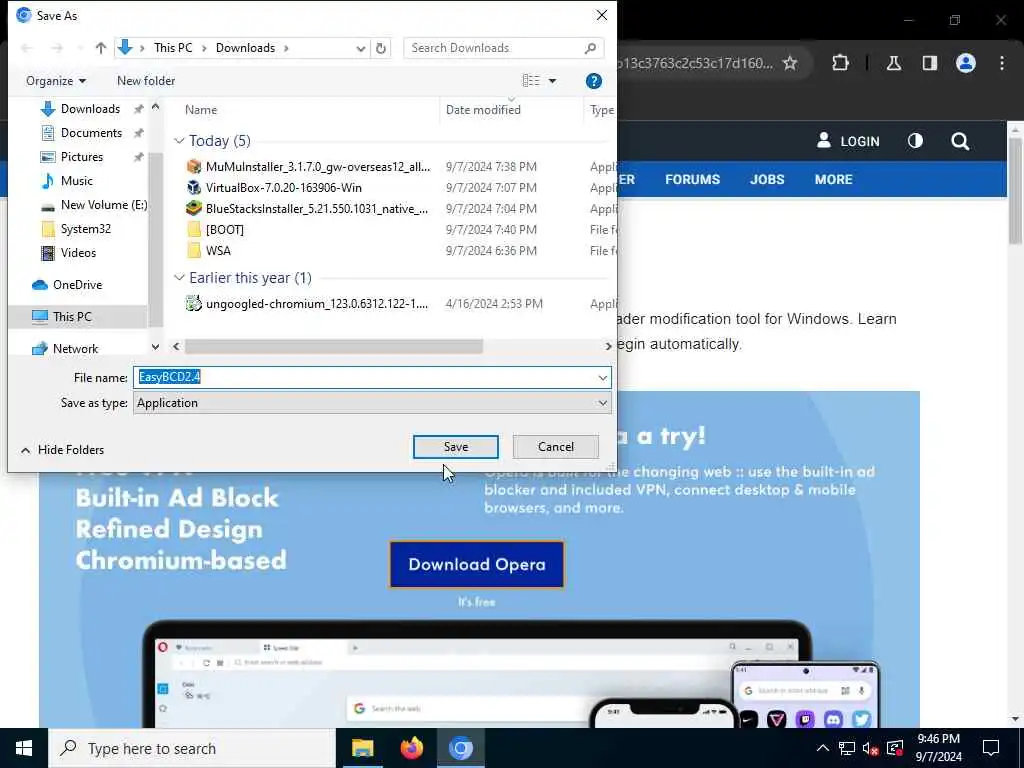
Task: Expand address bar previous locations dropdown
Action: (360, 48)
